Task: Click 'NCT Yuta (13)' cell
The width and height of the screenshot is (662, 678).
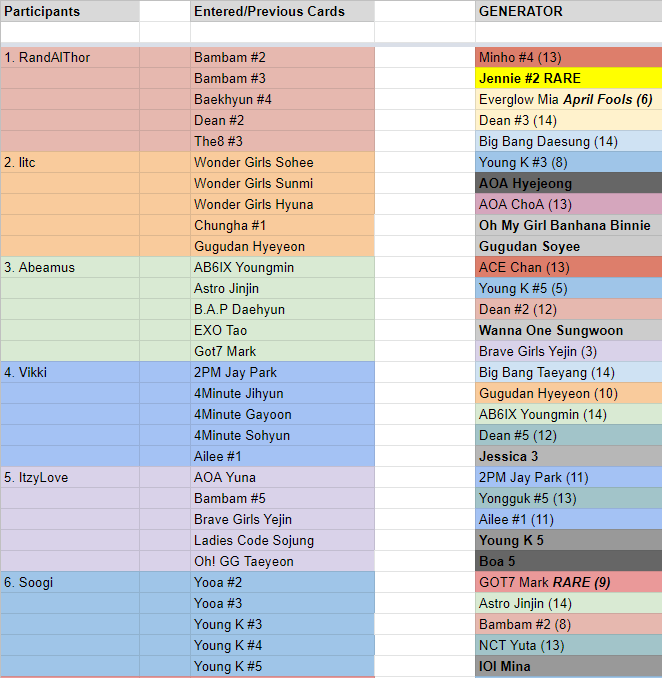Action: (569, 646)
